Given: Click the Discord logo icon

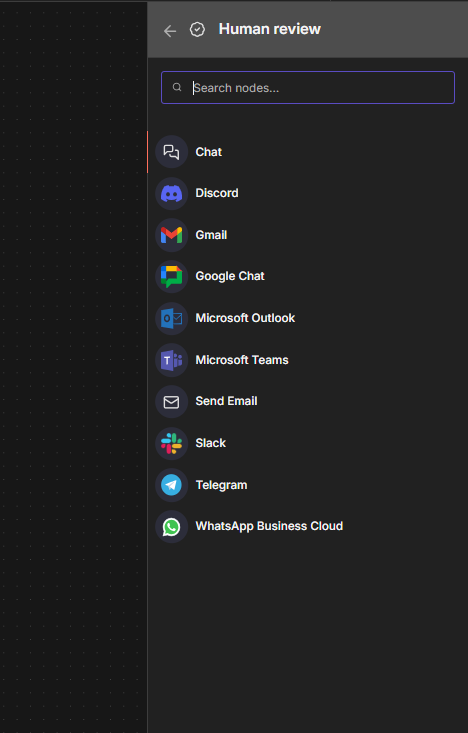Looking at the screenshot, I should 172,194.
